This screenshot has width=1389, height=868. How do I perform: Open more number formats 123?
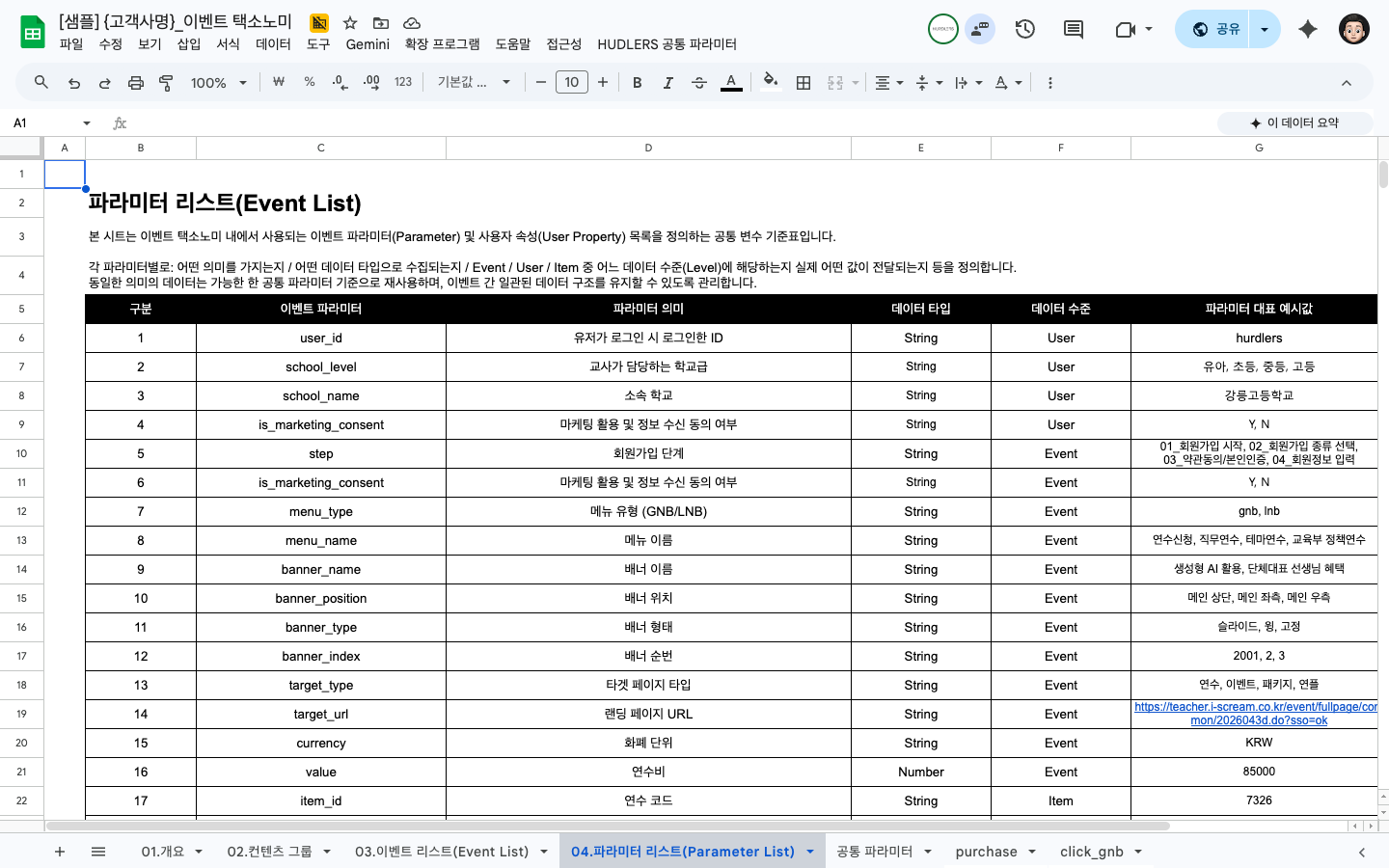coord(403,83)
